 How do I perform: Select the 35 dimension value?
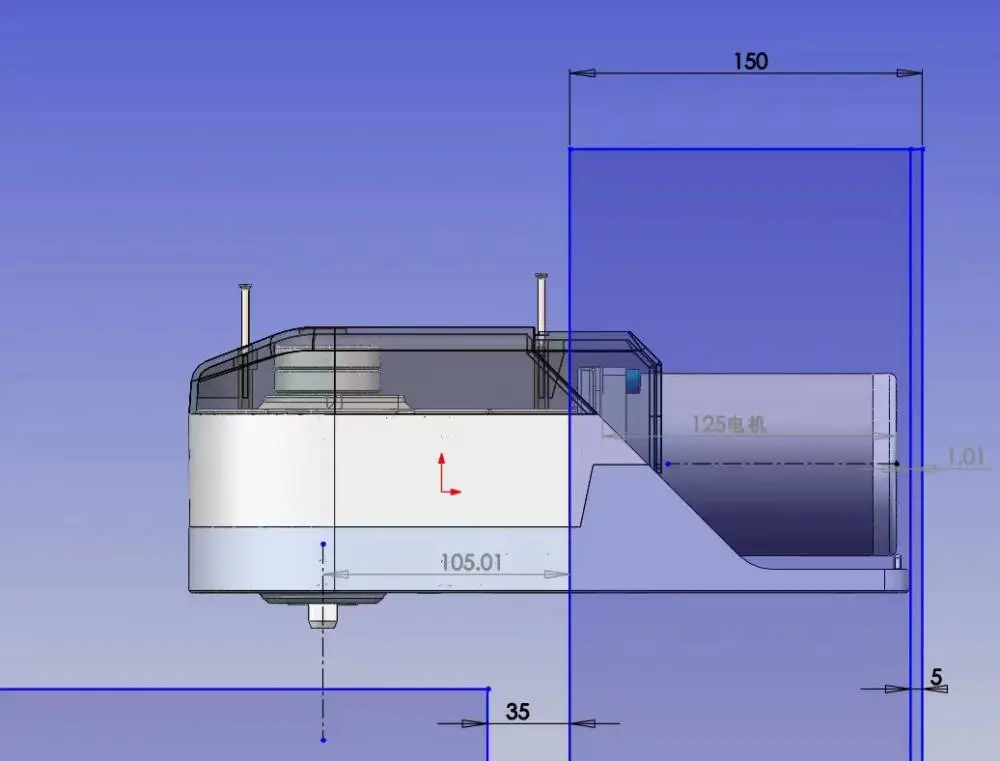pyautogui.click(x=517, y=711)
